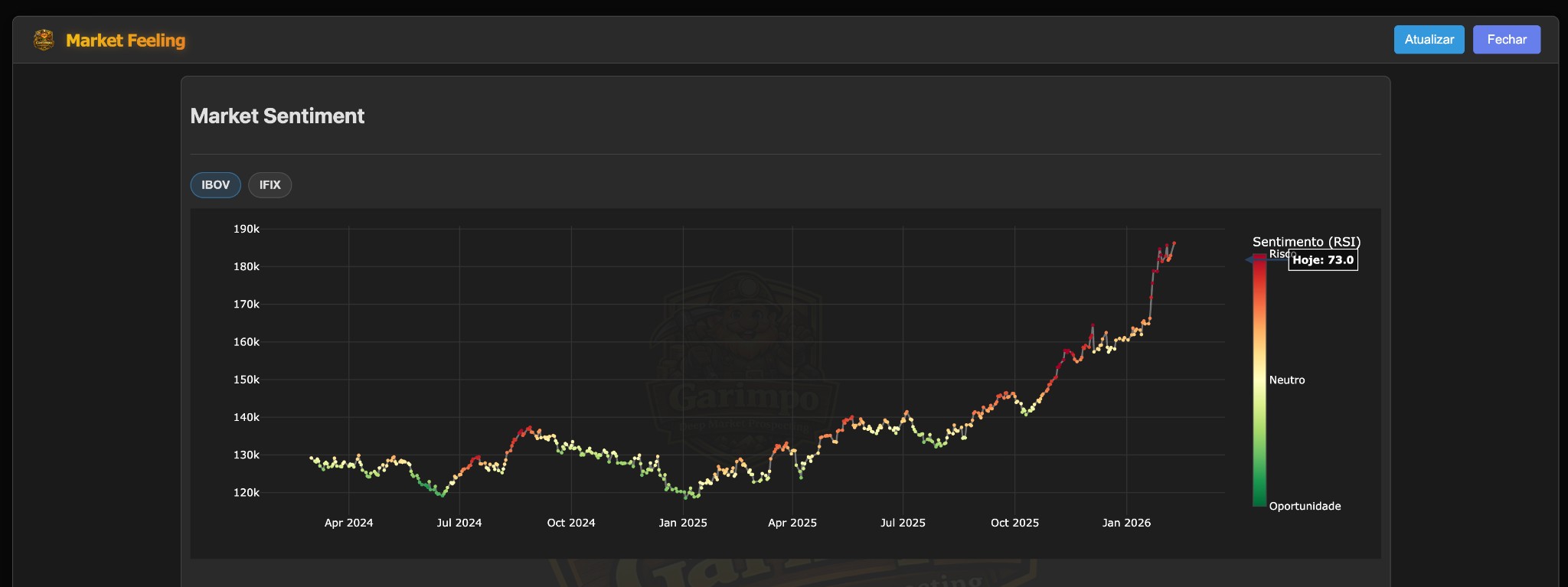Click the 'Market Sentiment' heading

pos(277,116)
